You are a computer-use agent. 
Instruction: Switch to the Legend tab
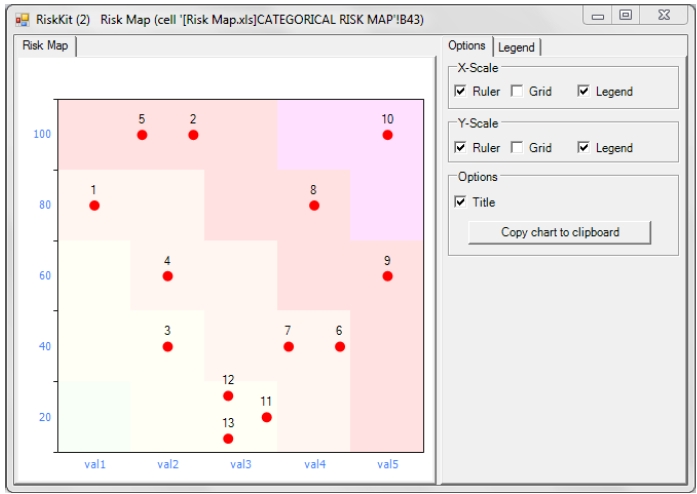(516, 47)
